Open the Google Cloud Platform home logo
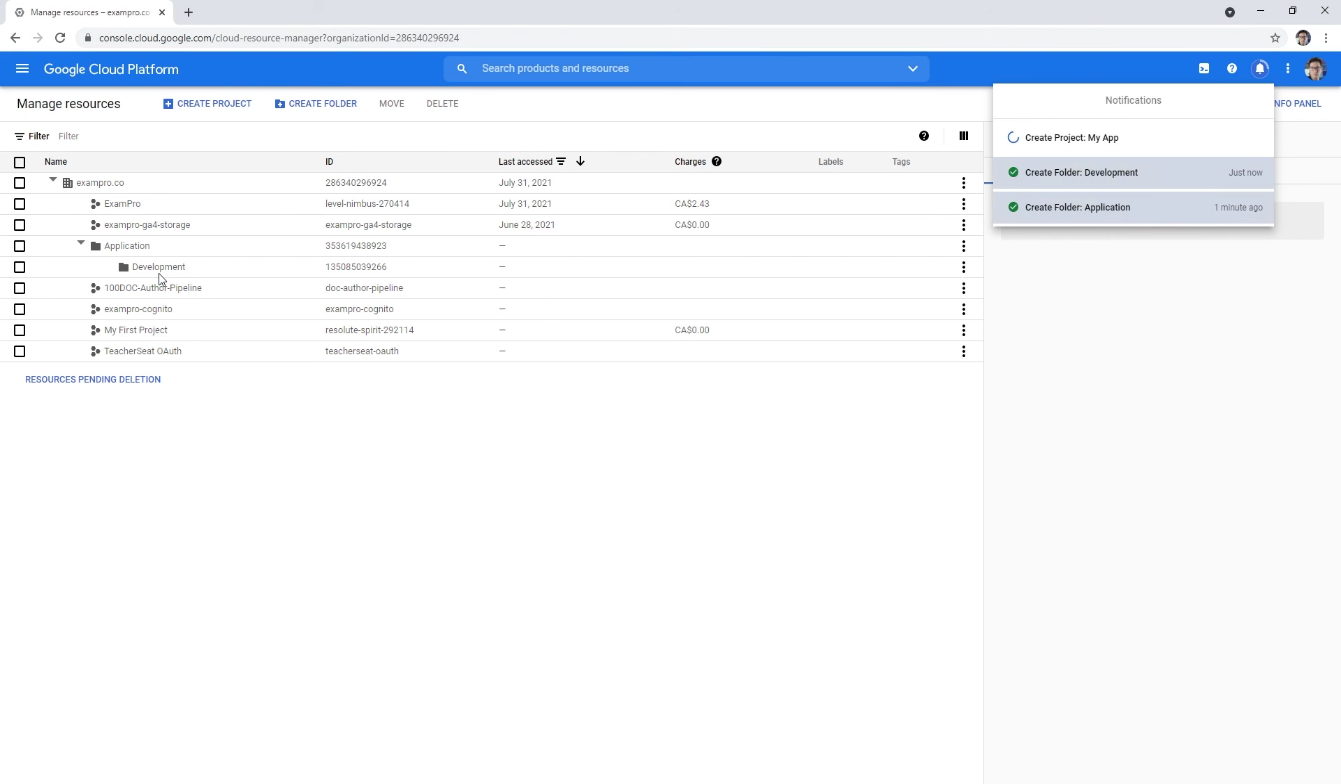 tap(111, 69)
